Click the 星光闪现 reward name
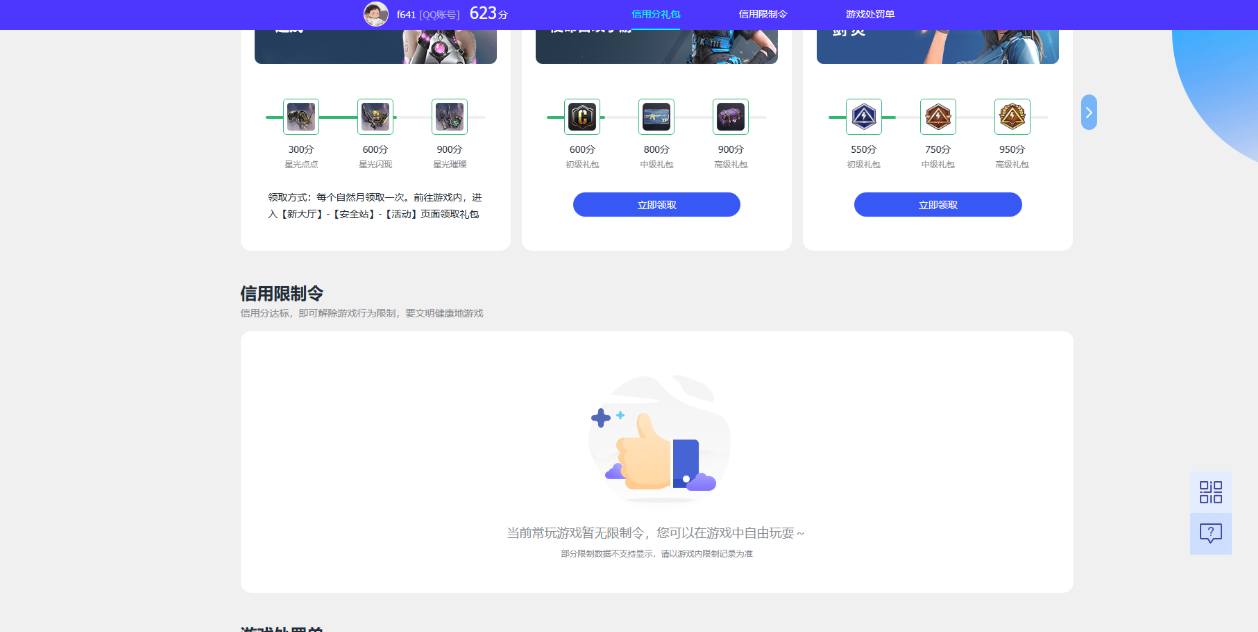Image resolution: width=1258 pixels, height=632 pixels. (x=375, y=164)
